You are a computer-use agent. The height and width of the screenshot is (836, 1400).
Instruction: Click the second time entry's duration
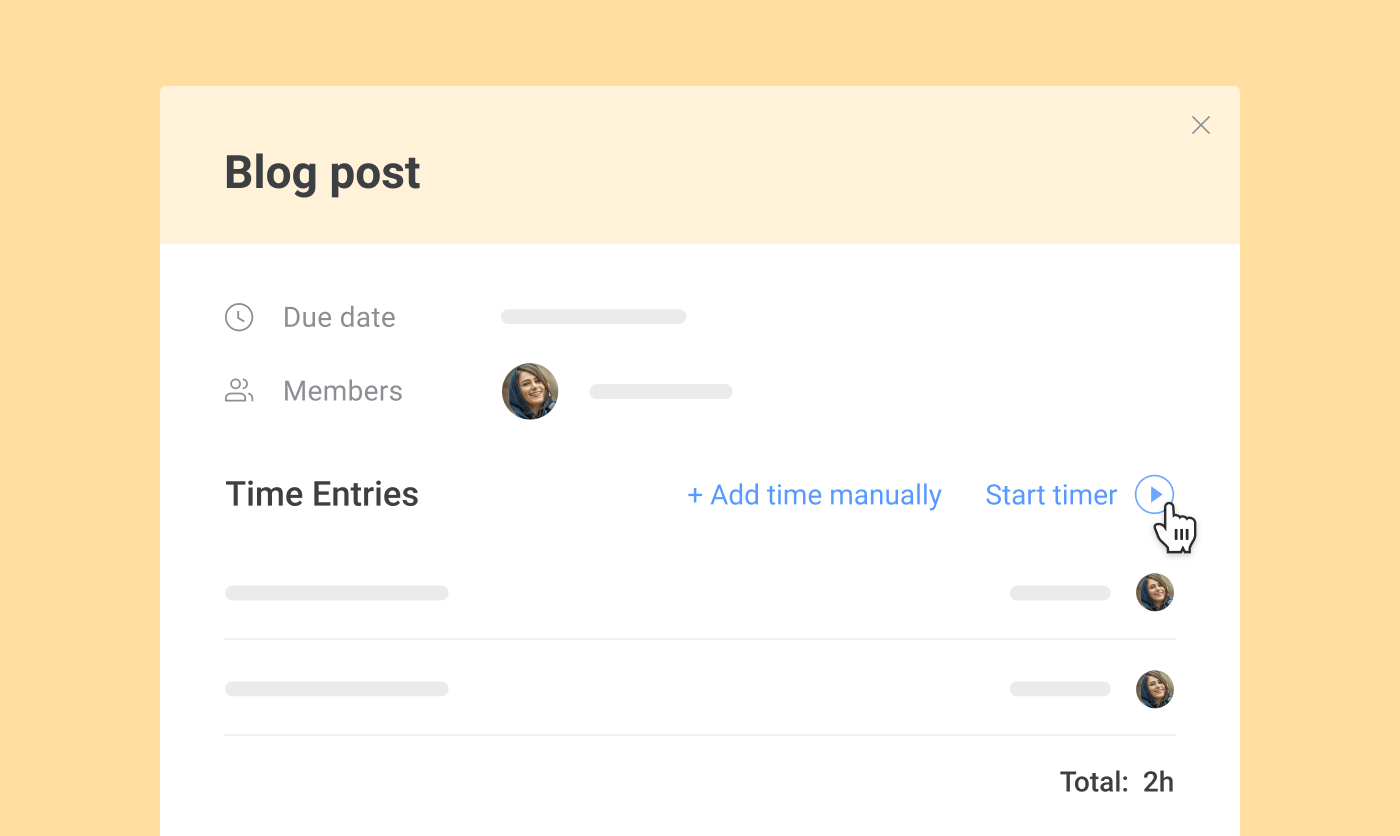point(1060,689)
